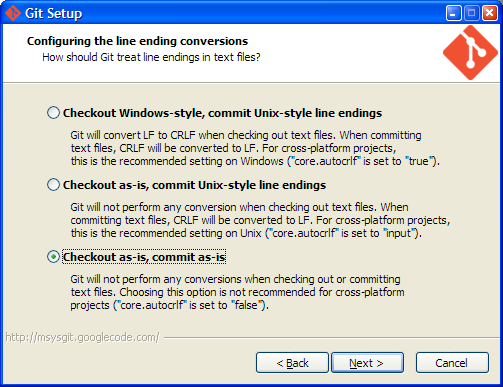Select the Checkout as-is, commit as-is radio circle

(53, 257)
